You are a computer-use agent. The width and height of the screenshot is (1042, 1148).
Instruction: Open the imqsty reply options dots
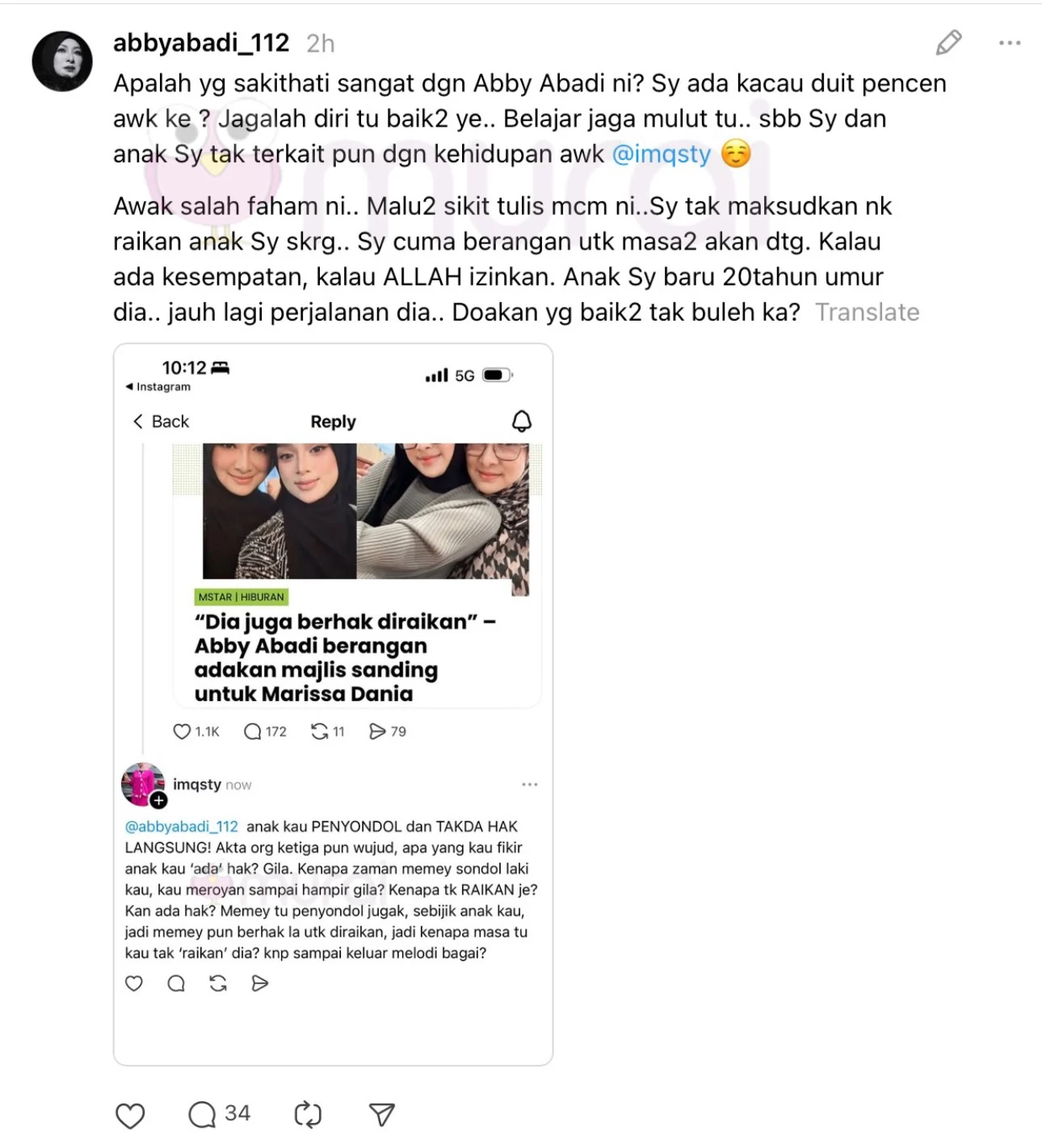click(530, 784)
